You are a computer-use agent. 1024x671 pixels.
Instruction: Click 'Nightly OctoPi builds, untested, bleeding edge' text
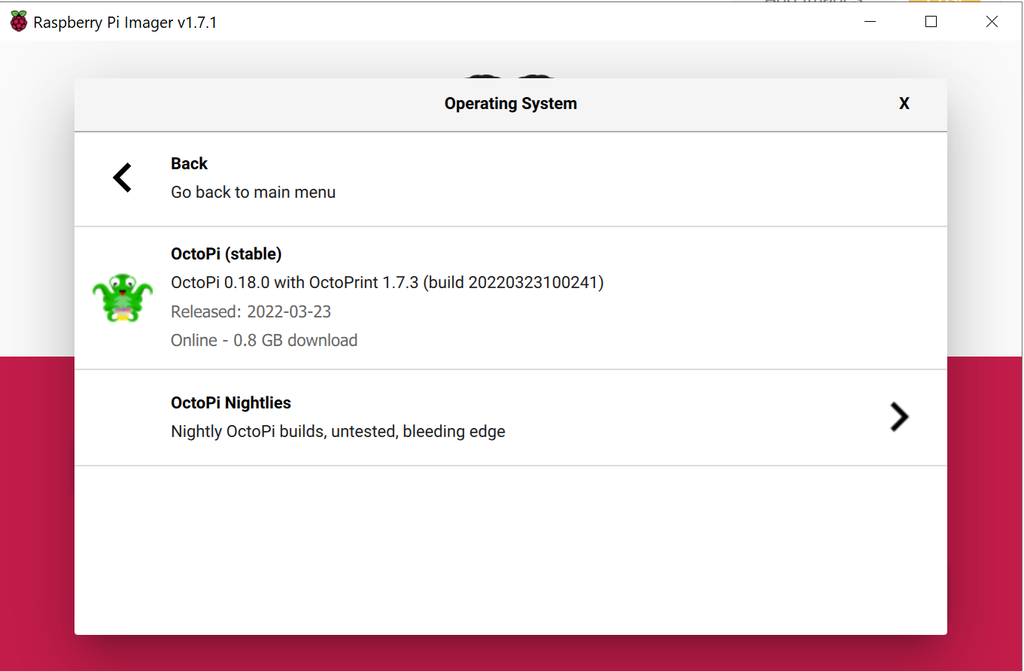[x=338, y=431]
